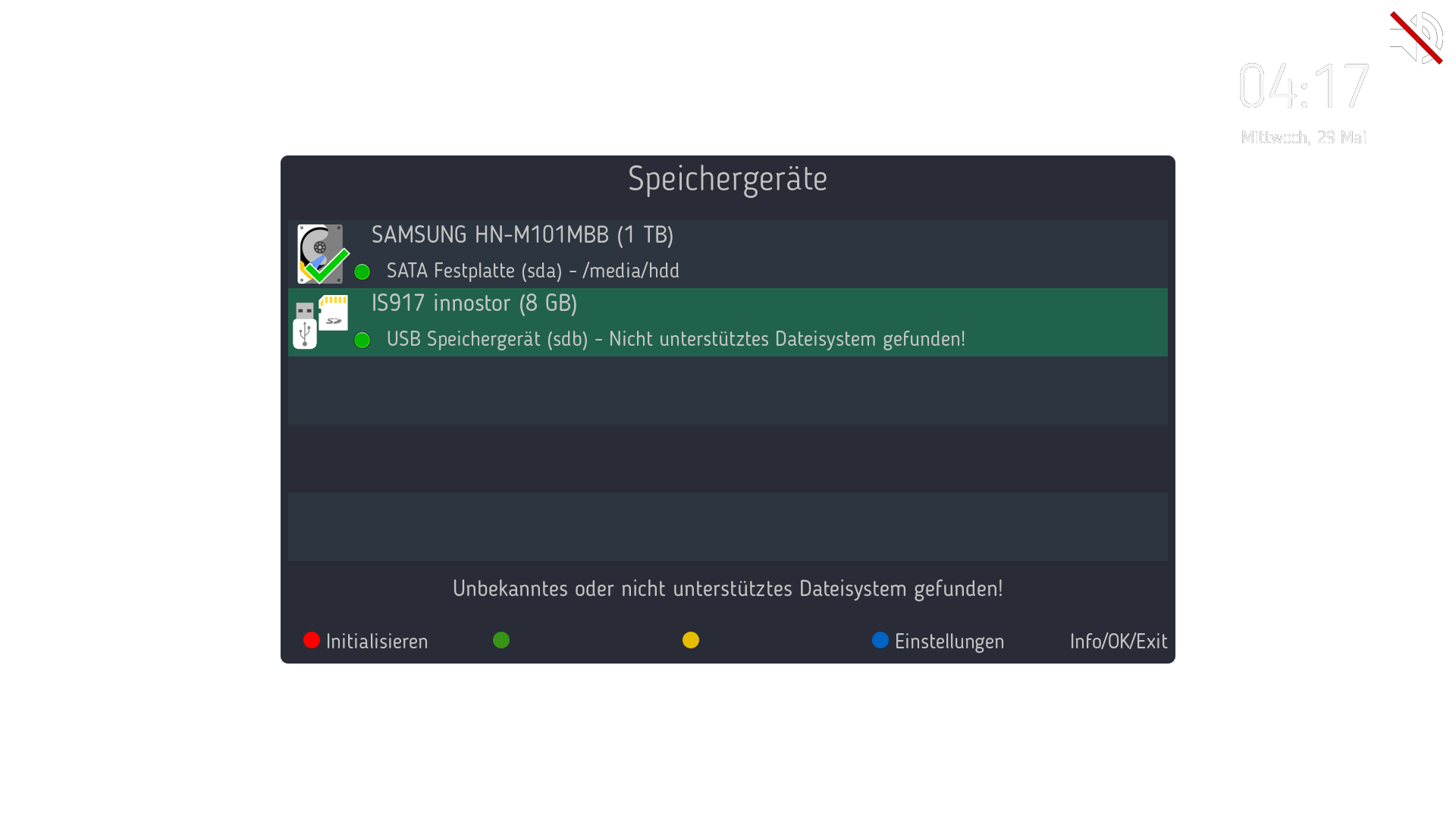
Task: Select IS917 innostor (8 GB) entry
Action: coord(474,303)
